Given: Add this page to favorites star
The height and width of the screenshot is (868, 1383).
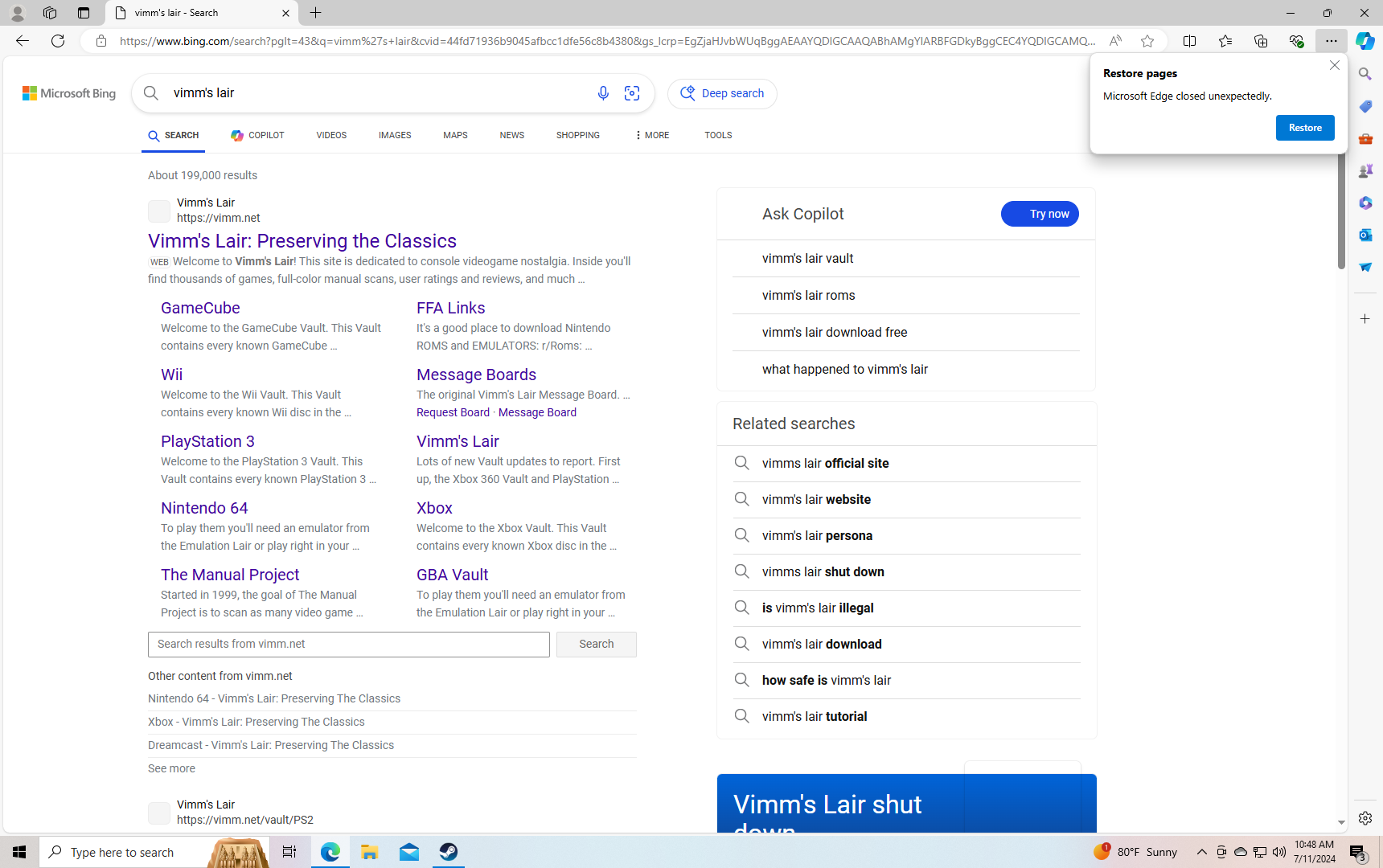Looking at the screenshot, I should pyautogui.click(x=1147, y=41).
